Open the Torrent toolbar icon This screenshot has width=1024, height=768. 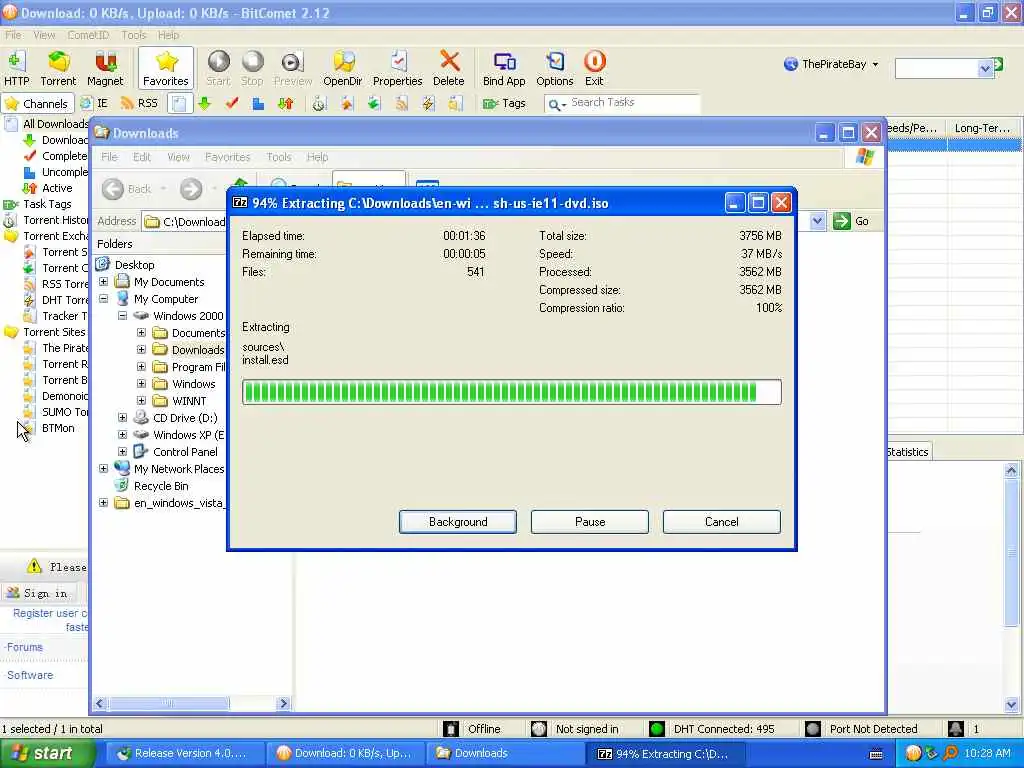[58, 69]
